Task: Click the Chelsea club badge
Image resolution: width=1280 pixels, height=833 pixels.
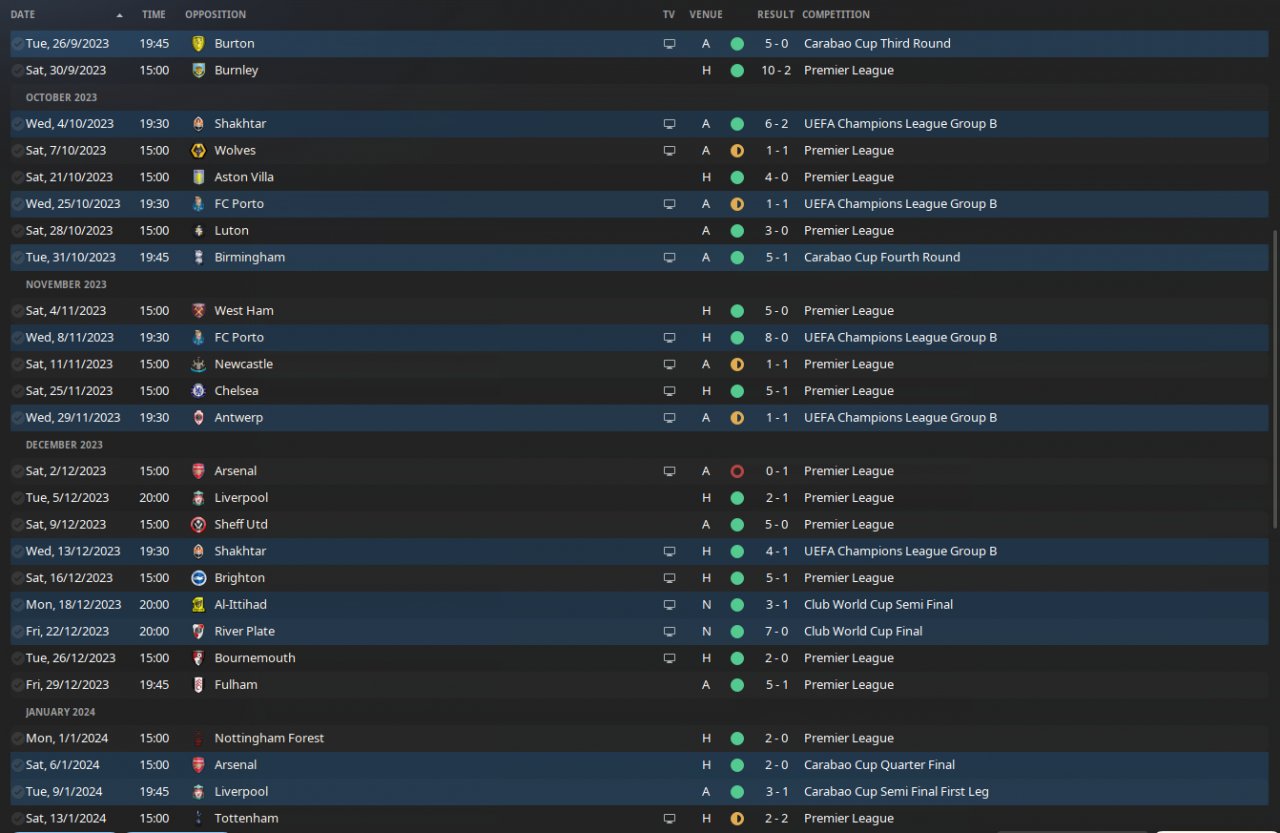Action: tap(198, 391)
